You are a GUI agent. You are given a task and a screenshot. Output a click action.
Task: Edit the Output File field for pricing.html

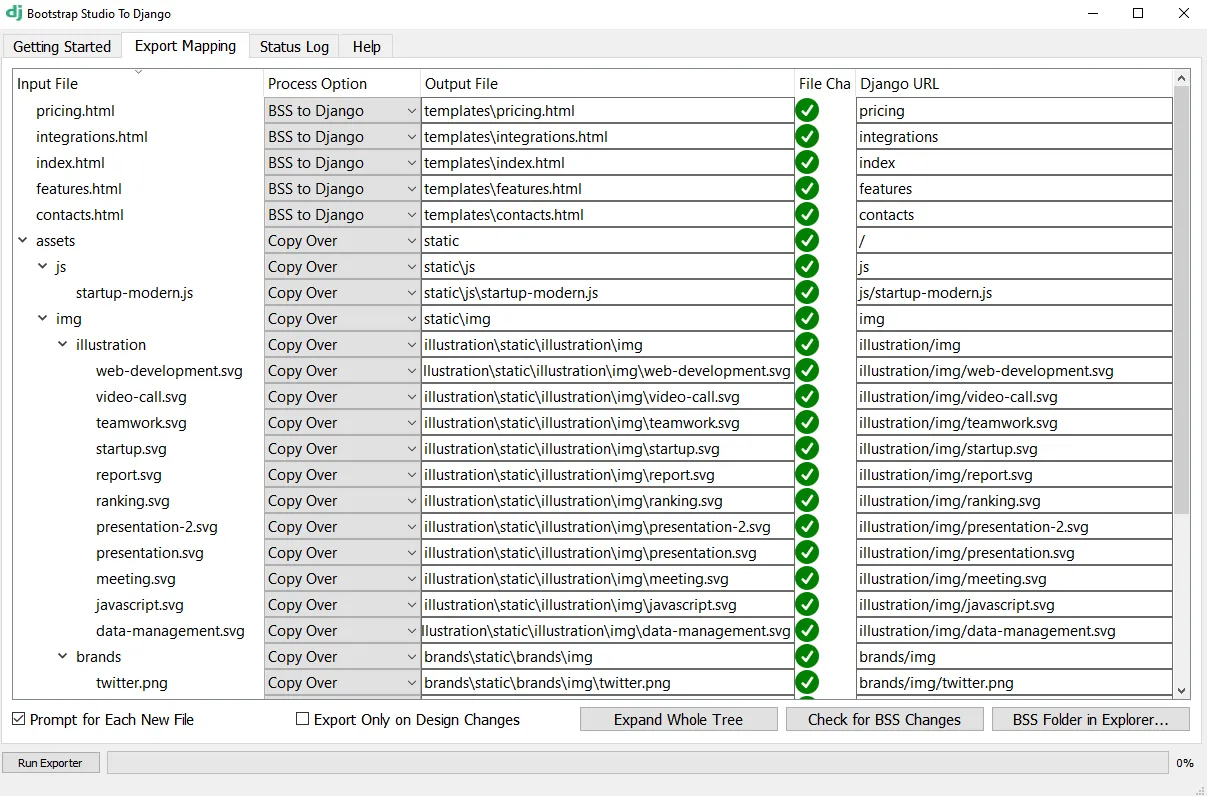point(607,110)
